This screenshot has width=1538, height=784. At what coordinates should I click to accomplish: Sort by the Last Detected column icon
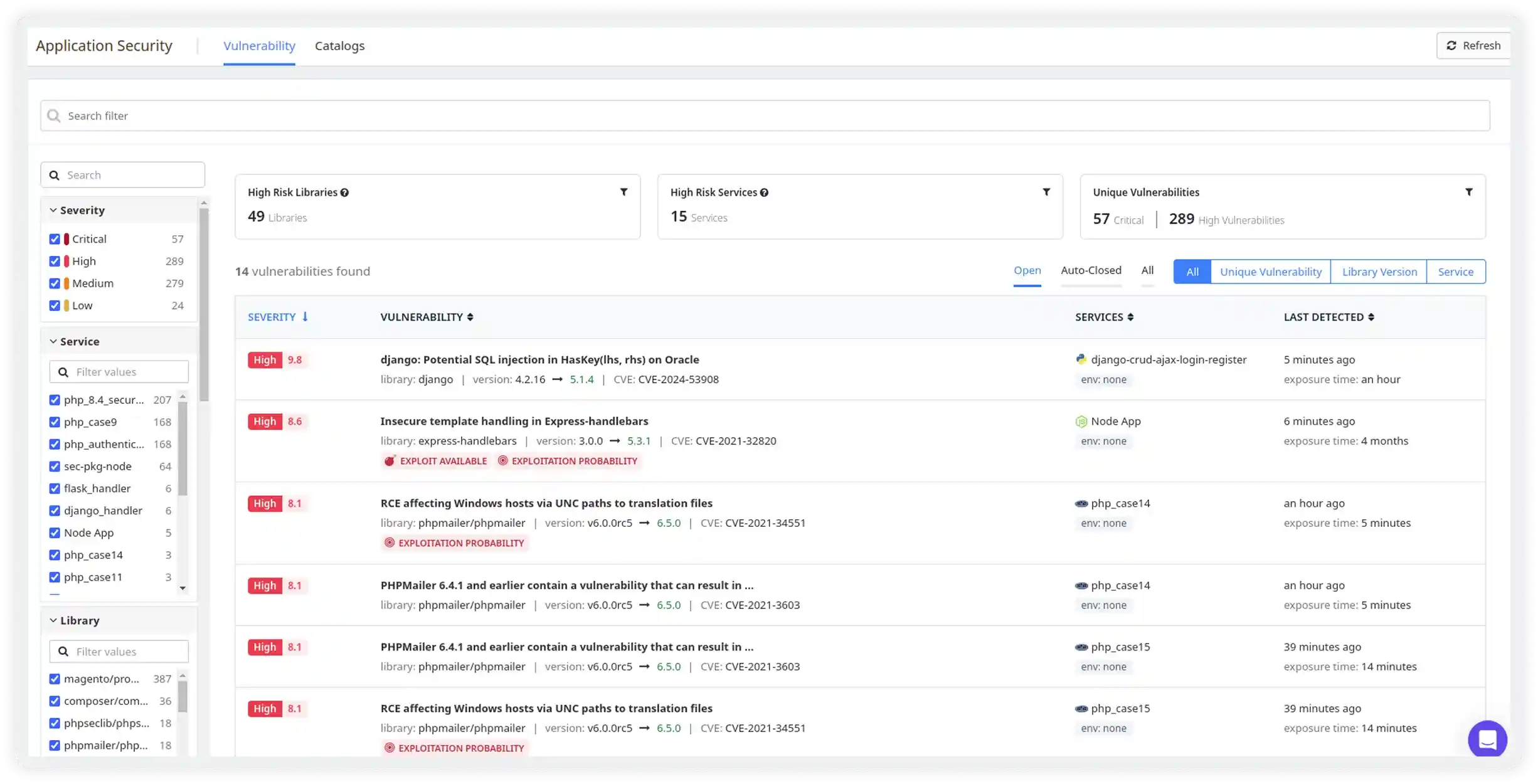1371,317
